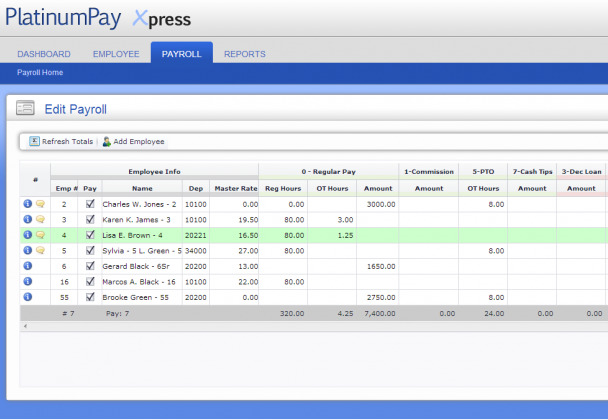Screen dimensions: 608x420
Task: Toggle Pay checkbox for Marcos A. Black
Action: (x=90, y=282)
